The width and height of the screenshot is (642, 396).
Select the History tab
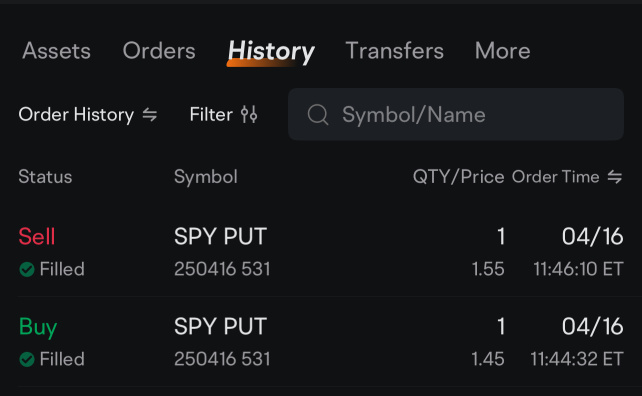(x=271, y=52)
